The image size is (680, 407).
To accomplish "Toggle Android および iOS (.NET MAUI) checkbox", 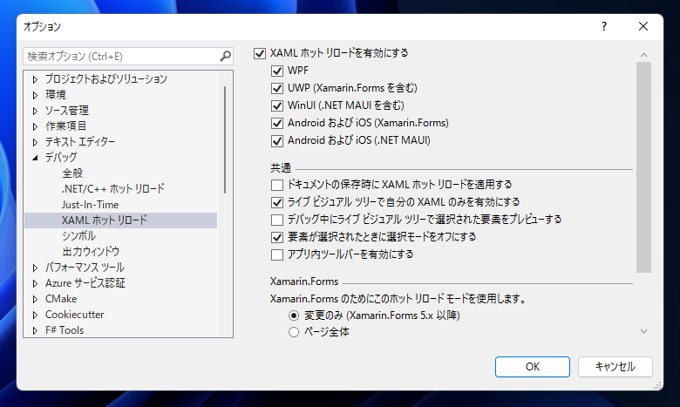I will point(277,141).
